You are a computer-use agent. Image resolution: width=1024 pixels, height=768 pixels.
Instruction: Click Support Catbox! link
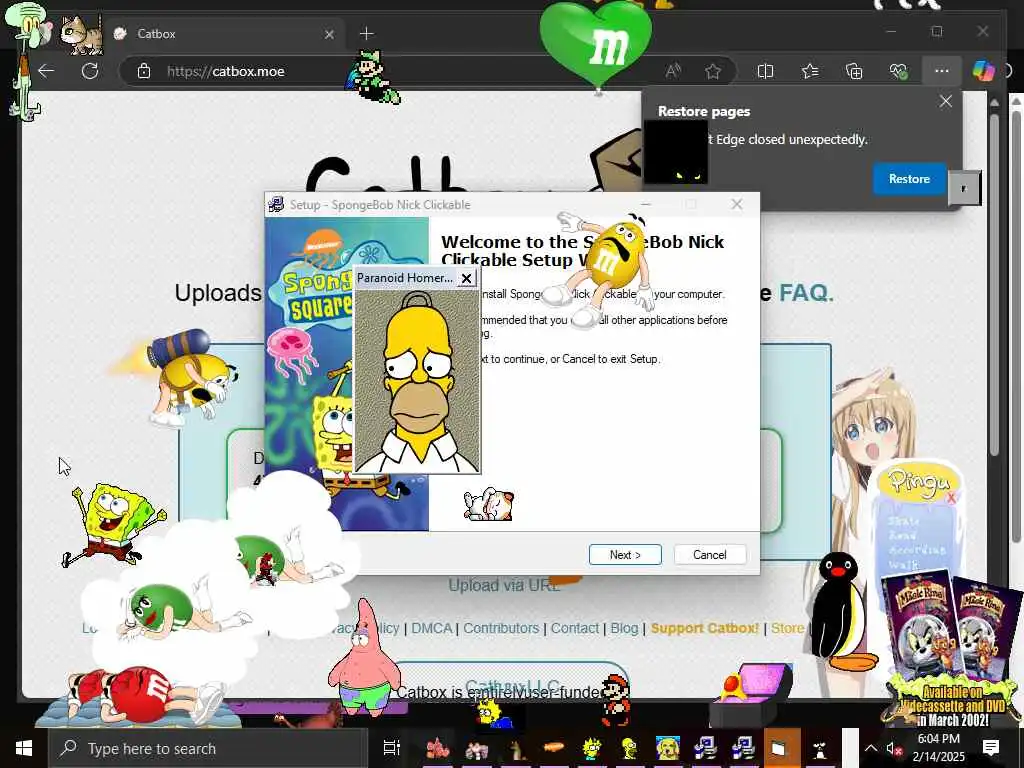coord(705,628)
